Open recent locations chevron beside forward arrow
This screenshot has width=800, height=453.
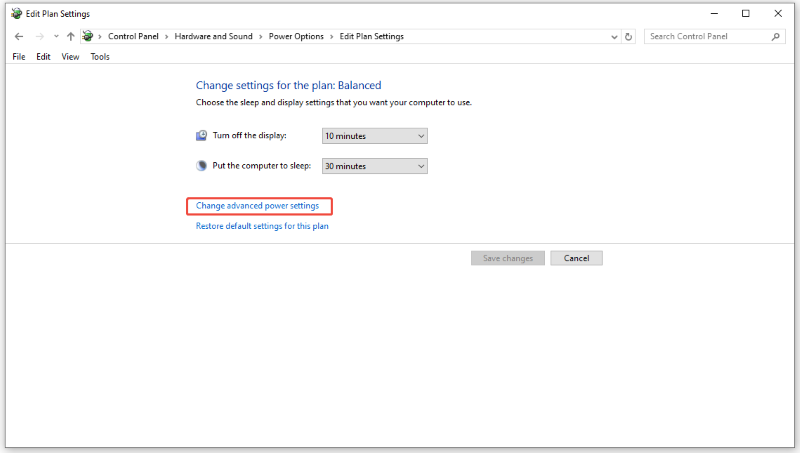[x=56, y=36]
